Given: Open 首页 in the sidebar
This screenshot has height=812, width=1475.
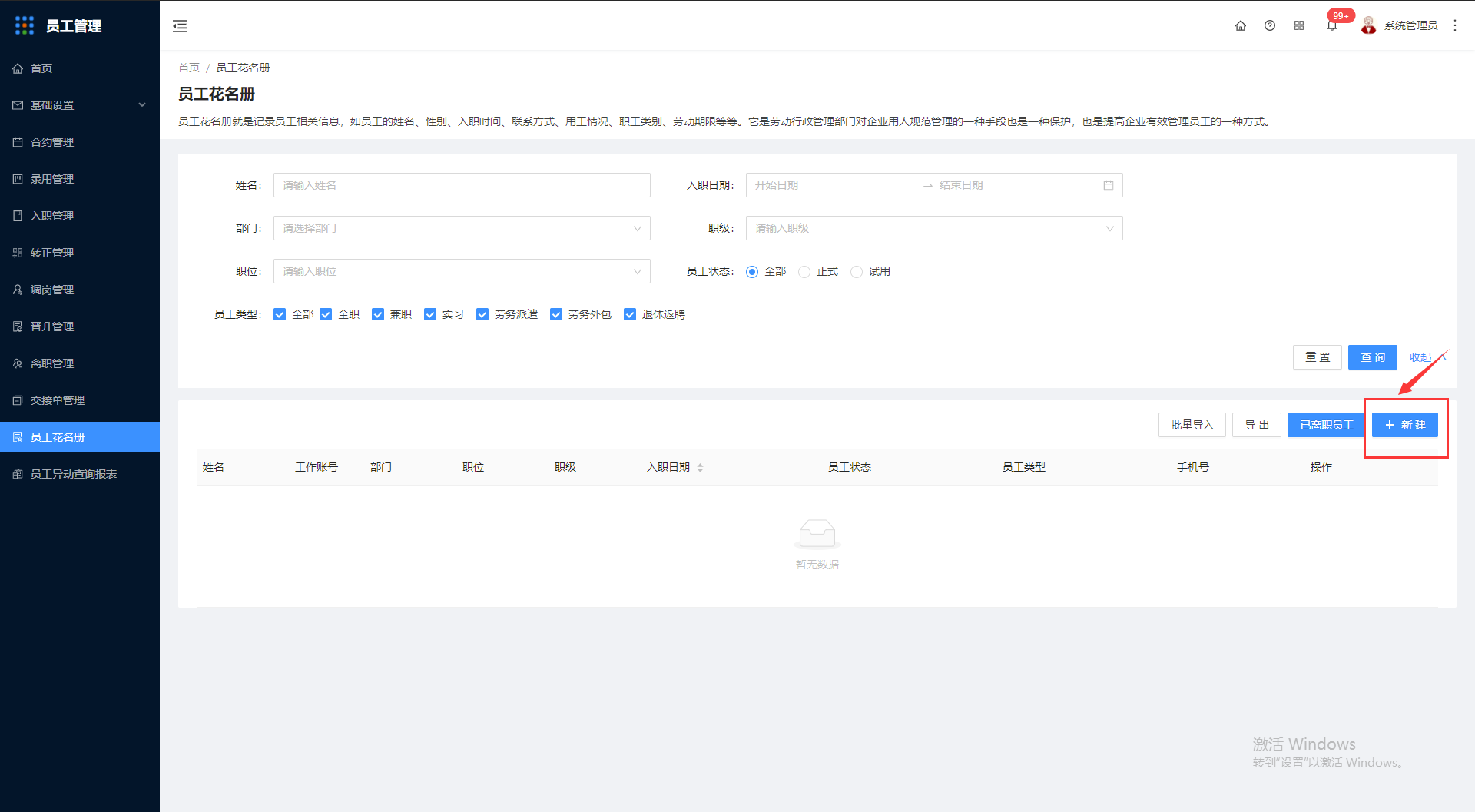Looking at the screenshot, I should pyautogui.click(x=80, y=68).
